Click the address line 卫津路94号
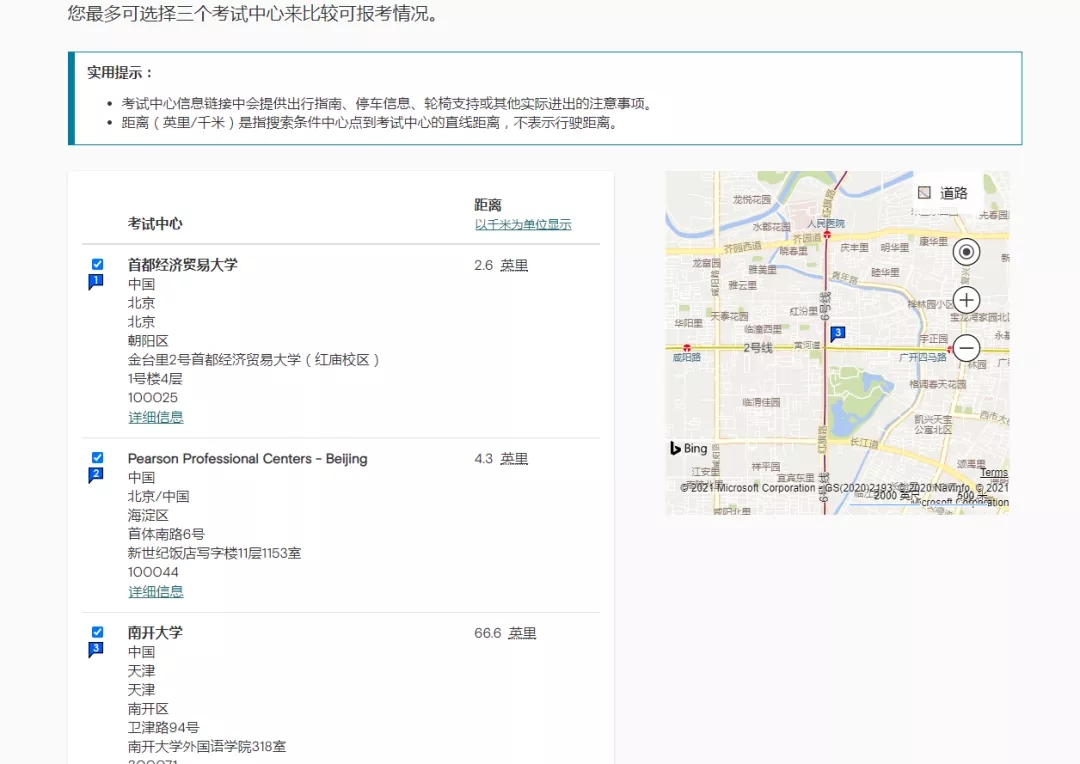1080x764 pixels. [x=163, y=727]
